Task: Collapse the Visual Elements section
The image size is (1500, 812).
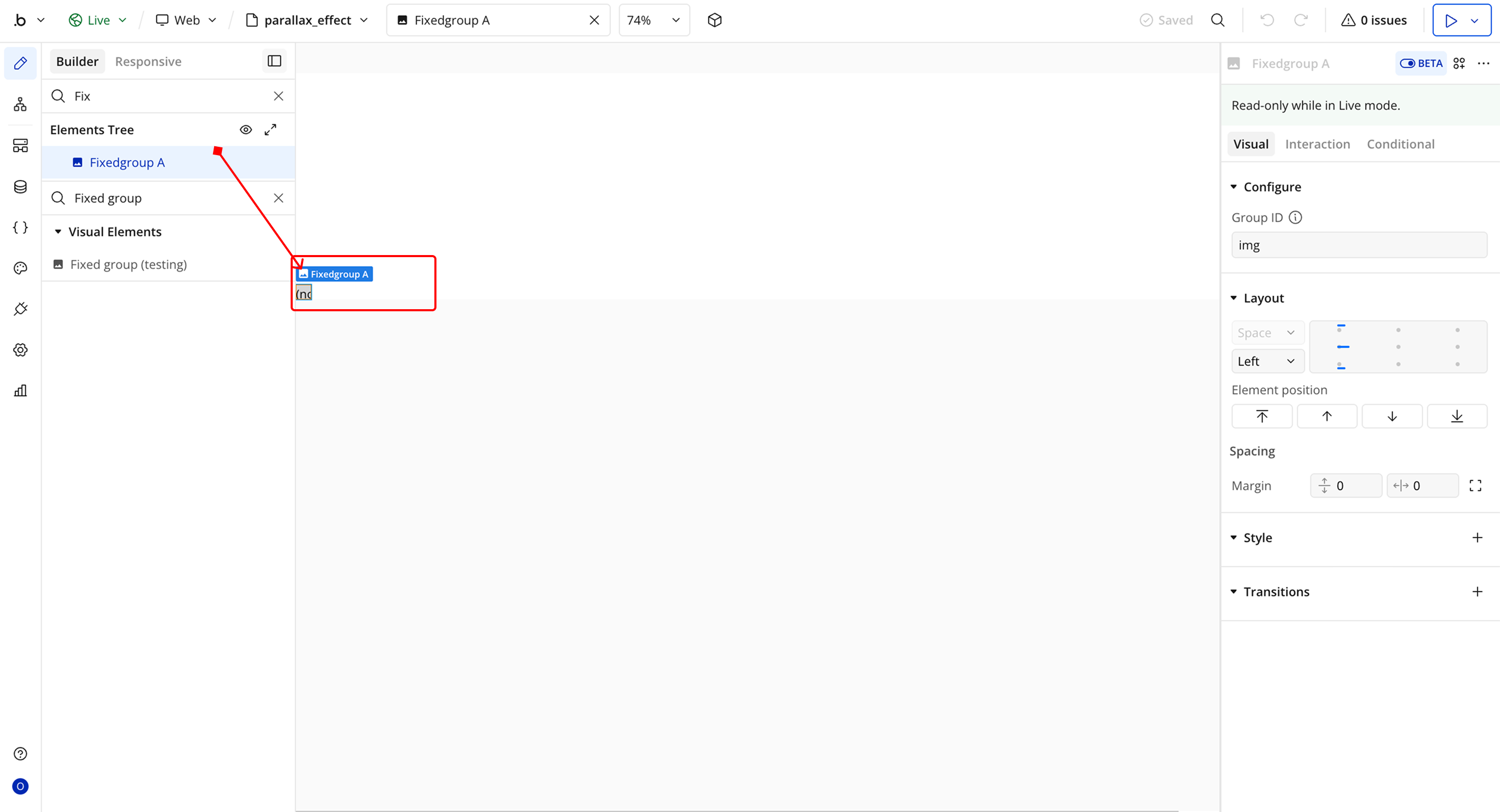Action: tap(58, 232)
